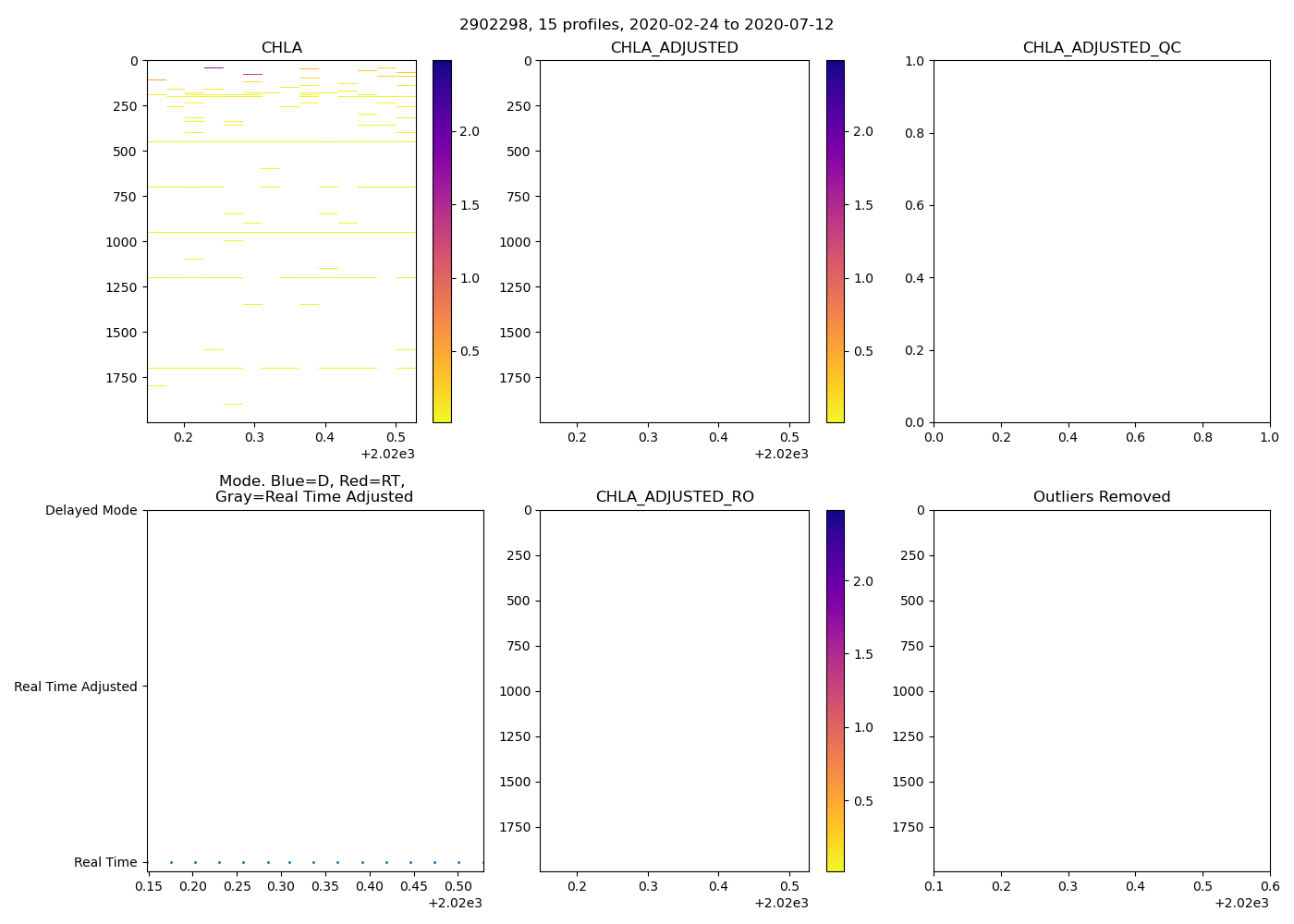Click the +2.02e3 offset under Outliers Removed
Viewport: 1294px width, 924px height.
[1240, 903]
